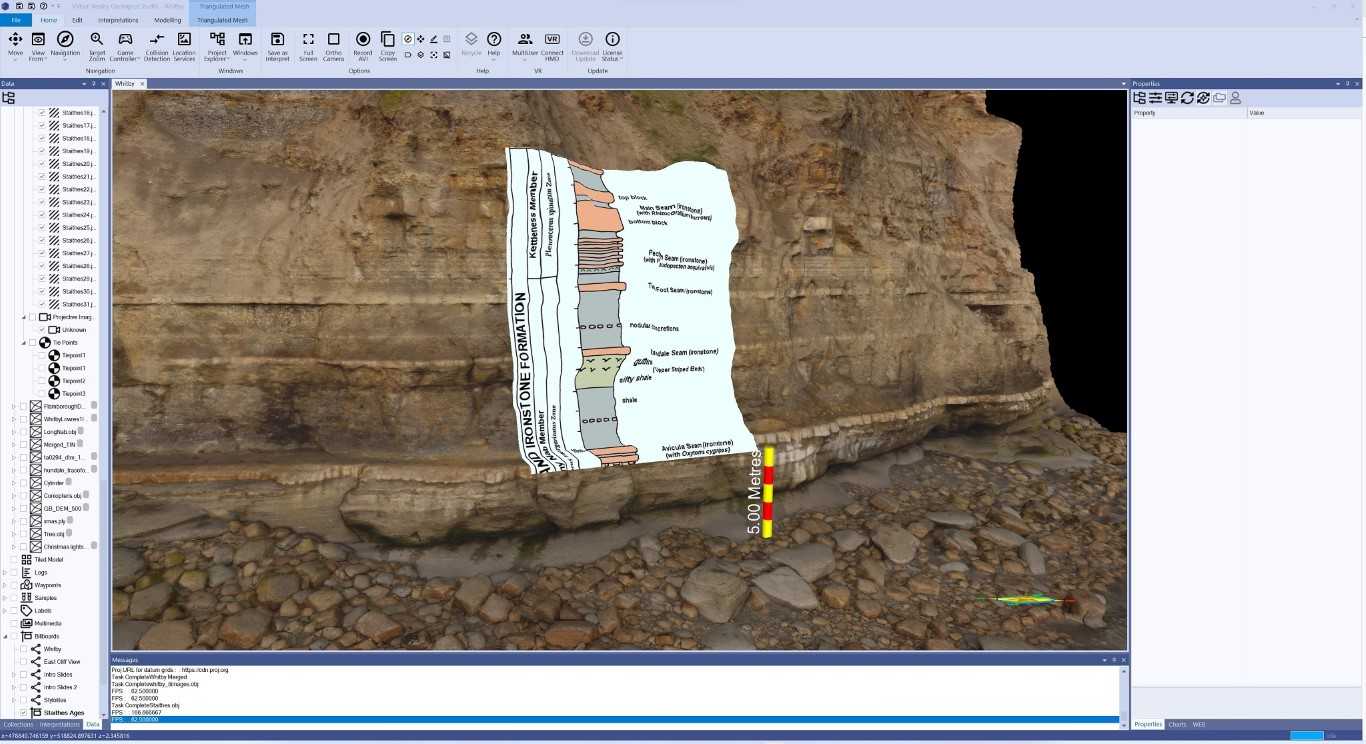Enable Collision Detection
Image resolution: width=1366 pixels, height=744 pixels.
[157, 45]
